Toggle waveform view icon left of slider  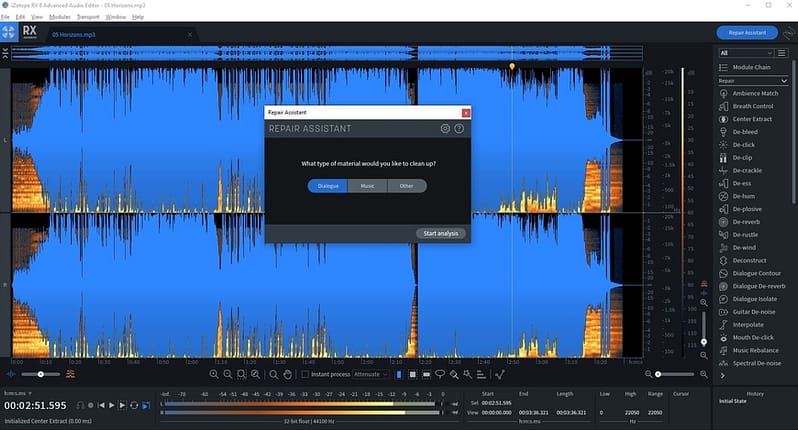(x=11, y=375)
